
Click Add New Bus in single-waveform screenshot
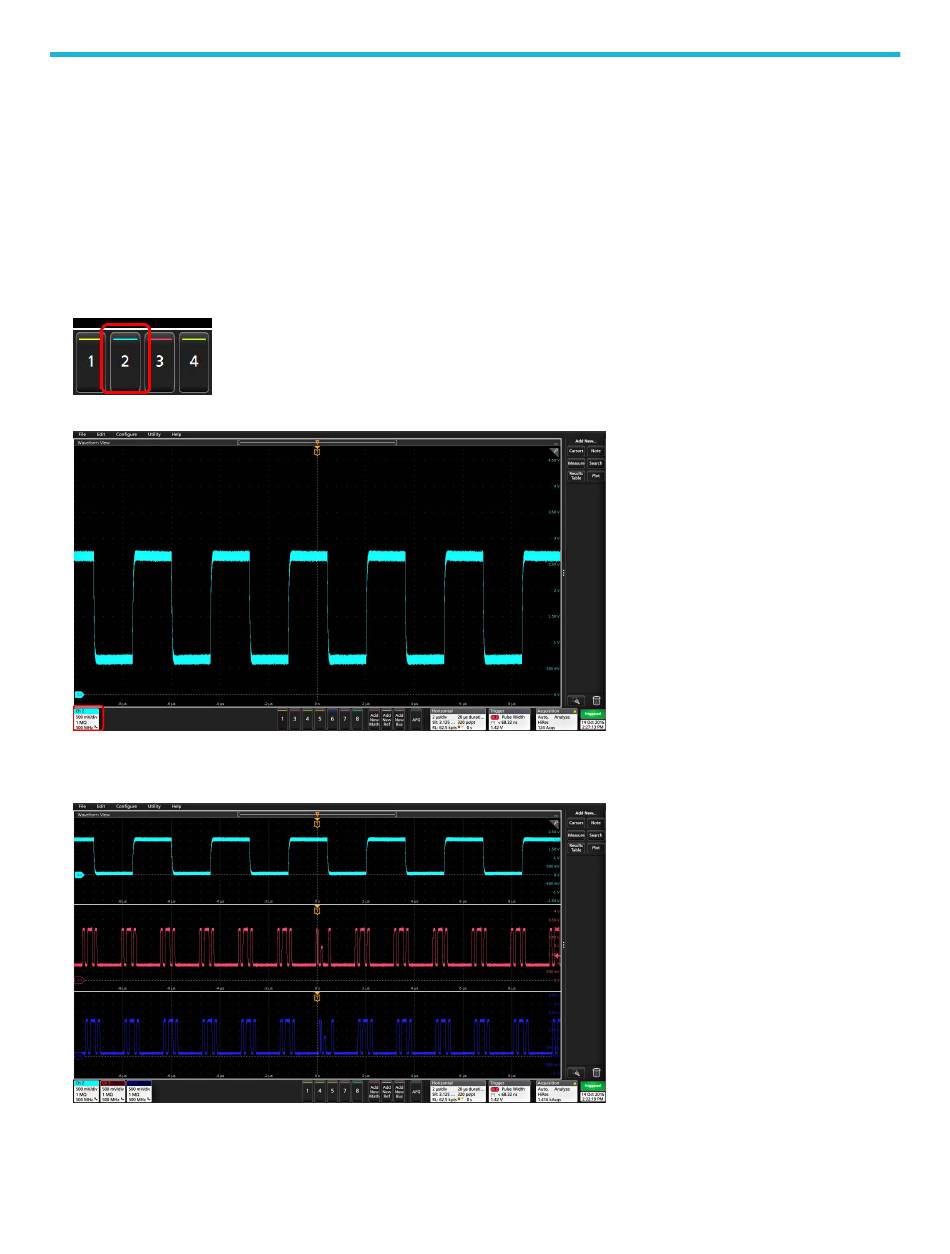(x=399, y=719)
